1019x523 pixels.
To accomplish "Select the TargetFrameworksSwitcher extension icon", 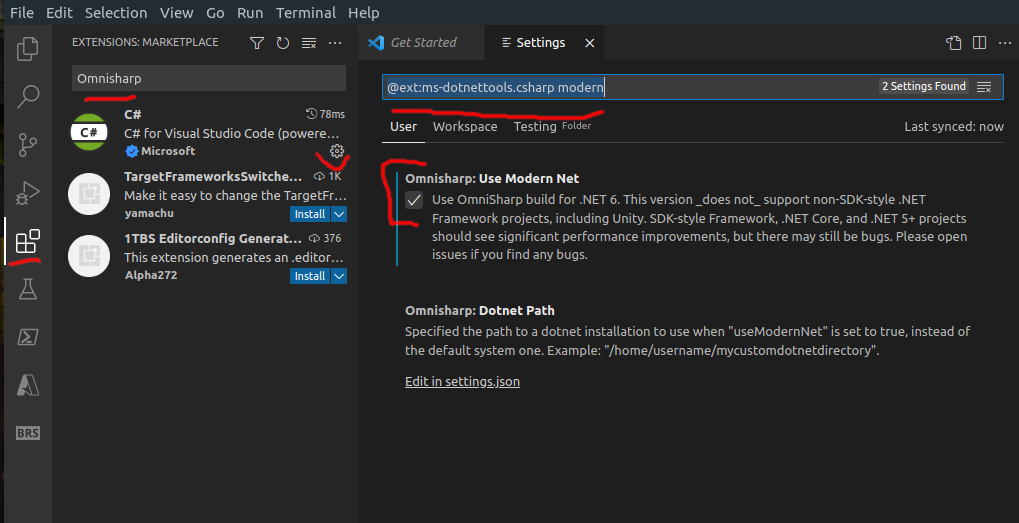I will [89, 194].
